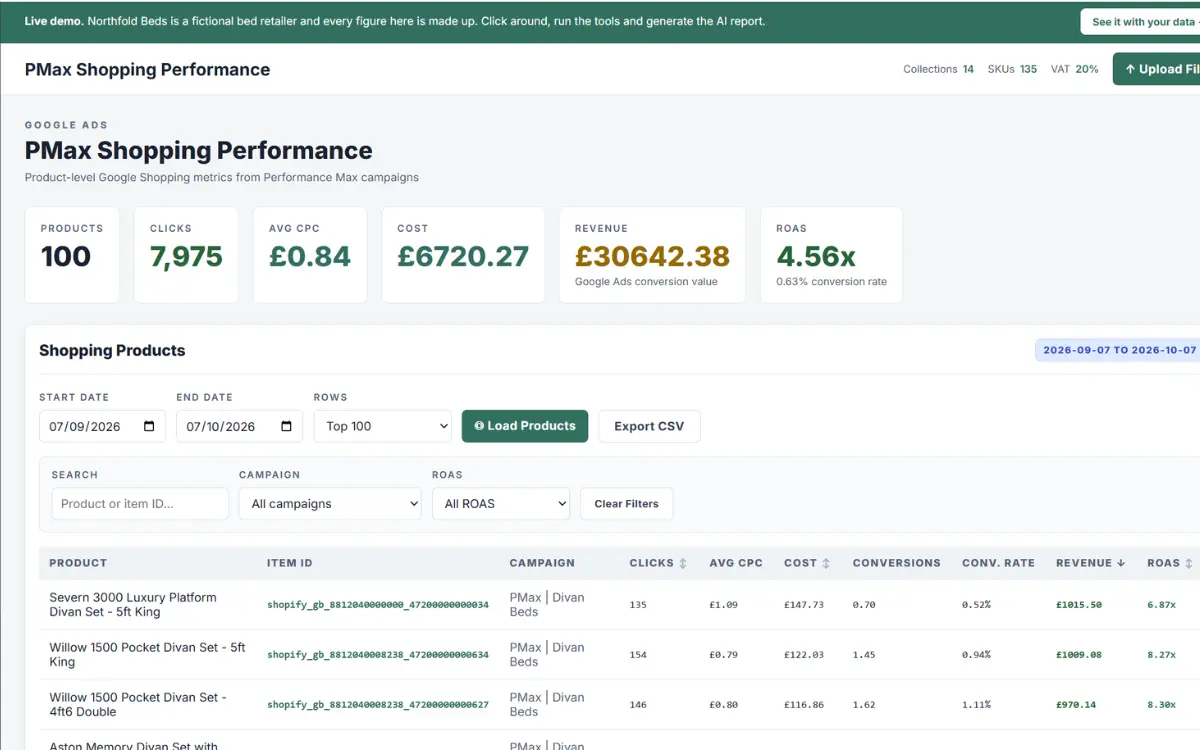The height and width of the screenshot is (750, 1200).
Task: Click the Cost £6720.27 stat card
Action: [x=463, y=255]
